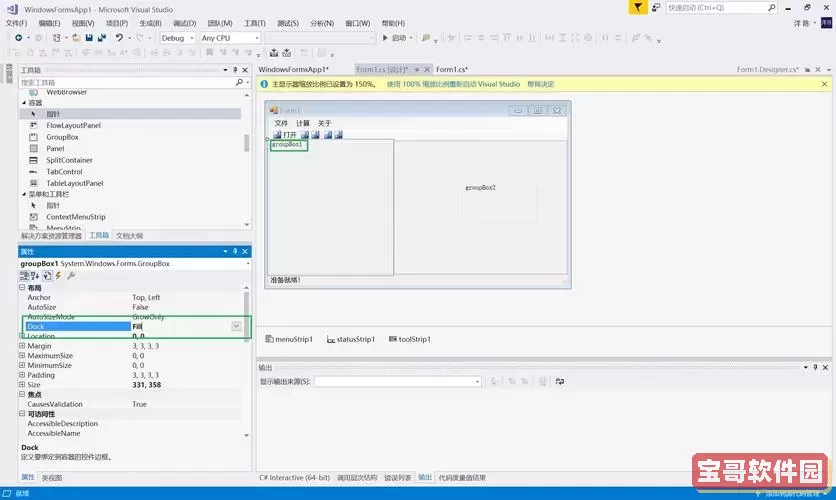Select the statusStrip1 component in tray
836x500 pixels.
(x=351, y=339)
